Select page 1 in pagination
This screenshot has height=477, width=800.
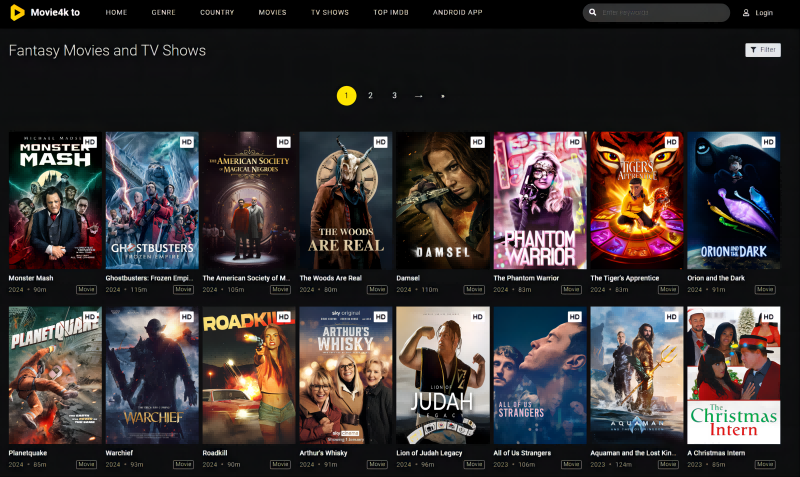[346, 95]
